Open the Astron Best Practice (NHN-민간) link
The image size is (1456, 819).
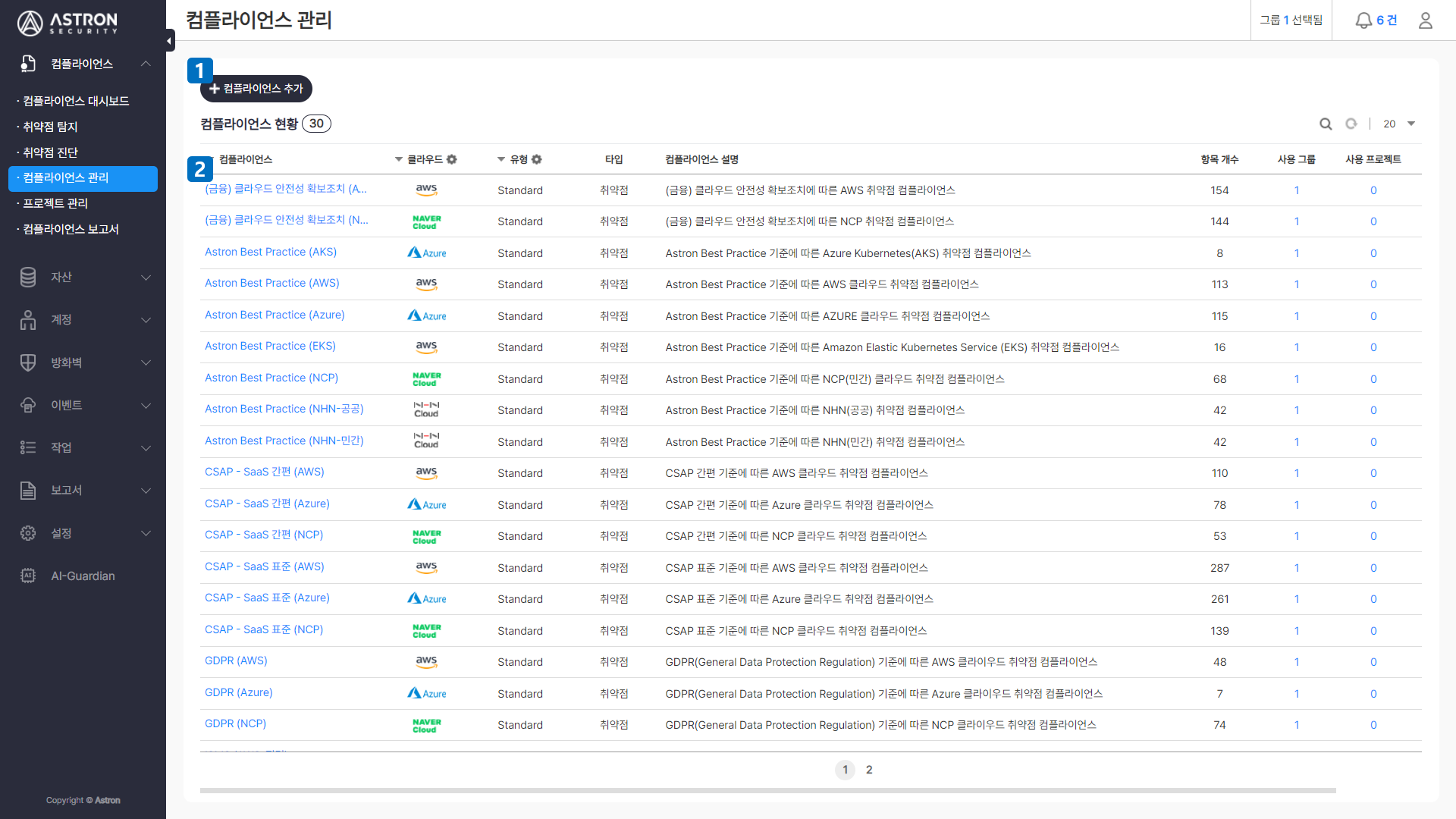click(284, 441)
